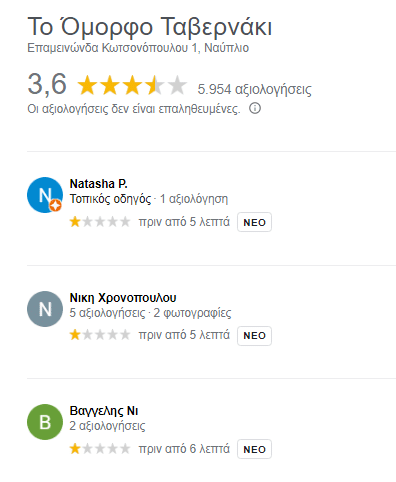Click Natasha P.'s one-star rating
This screenshot has height=482, width=396.
point(100,222)
